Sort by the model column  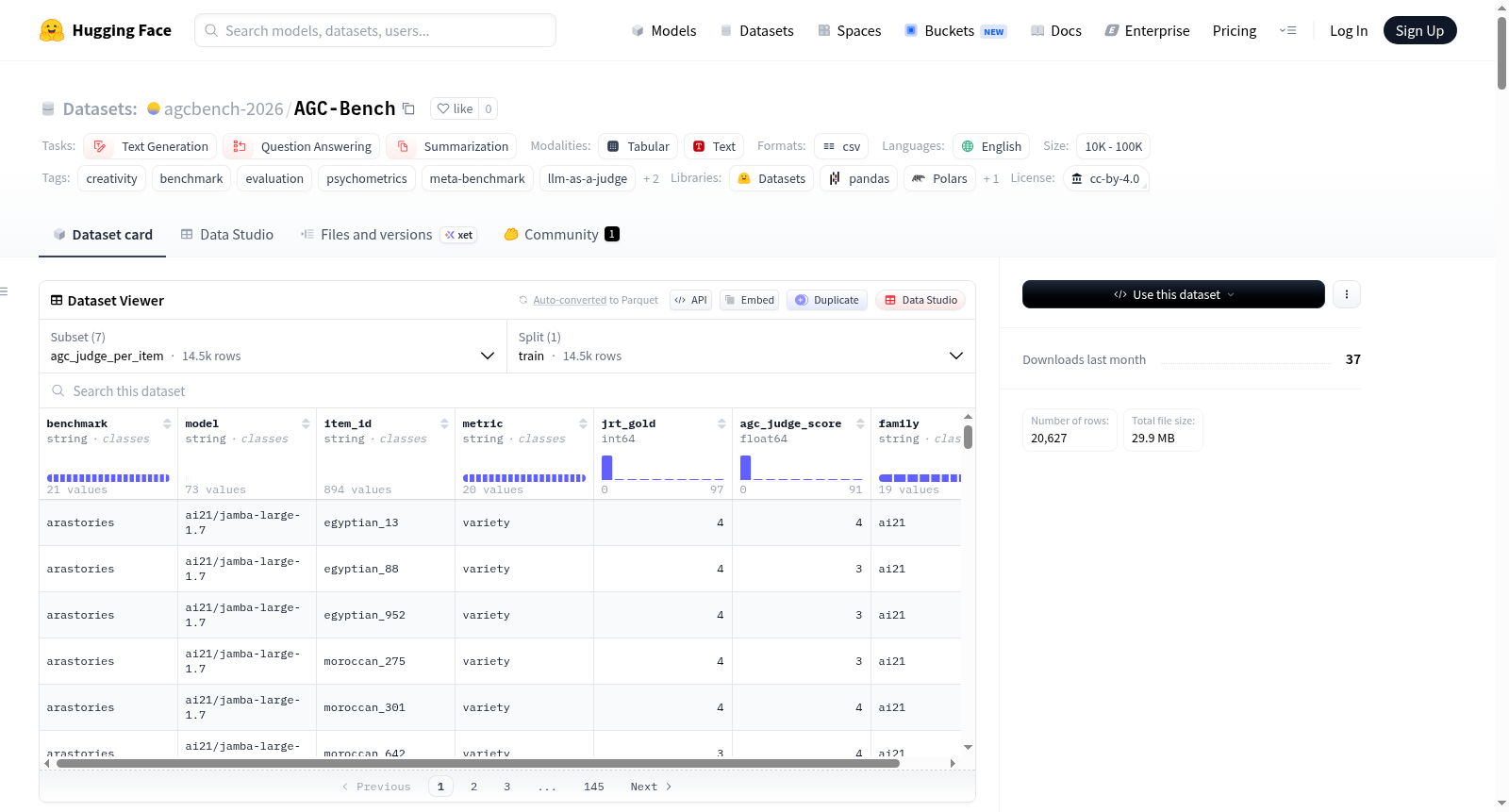306,423
